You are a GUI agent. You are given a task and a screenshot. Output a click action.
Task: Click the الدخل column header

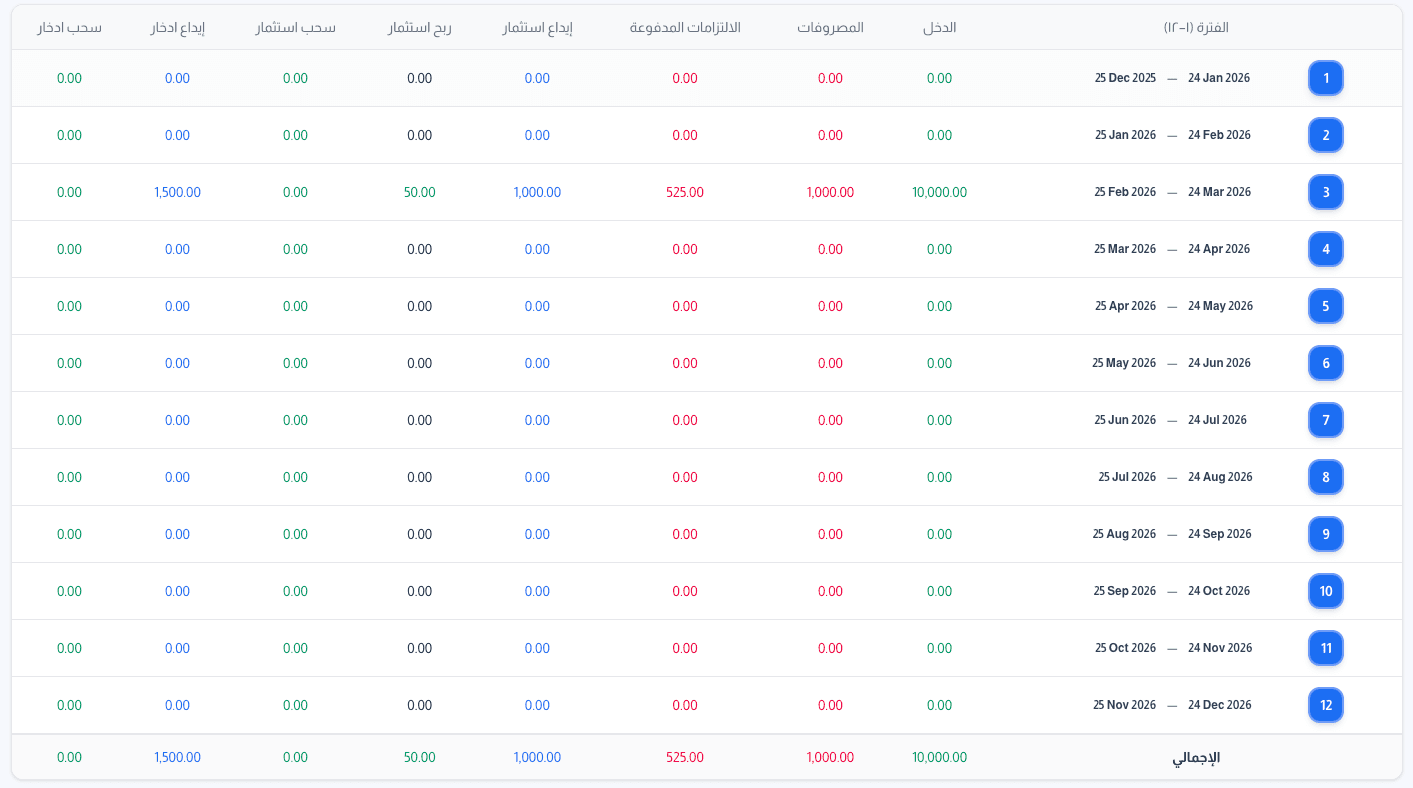pos(939,28)
